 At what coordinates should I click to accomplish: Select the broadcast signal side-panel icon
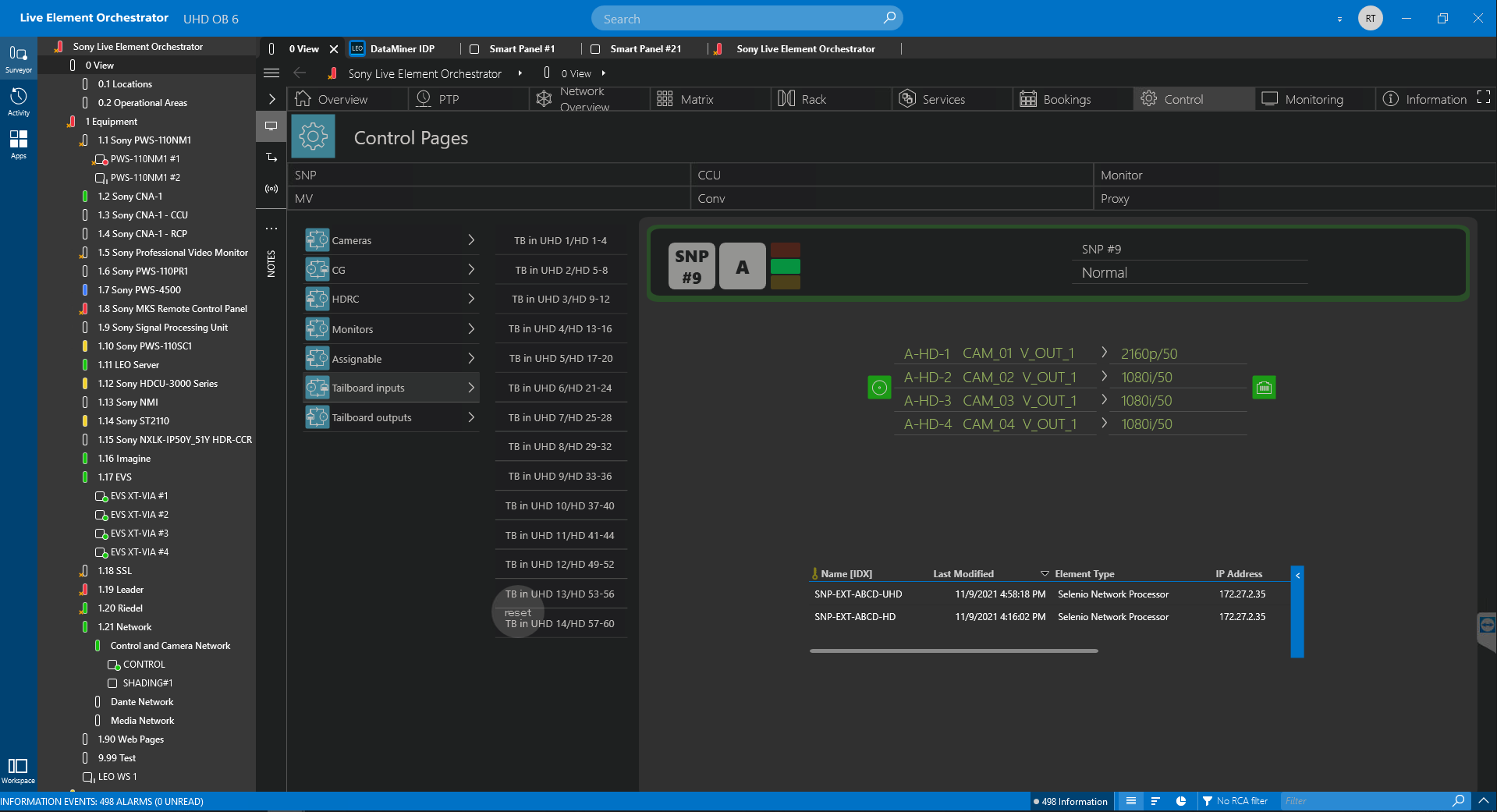[271, 189]
